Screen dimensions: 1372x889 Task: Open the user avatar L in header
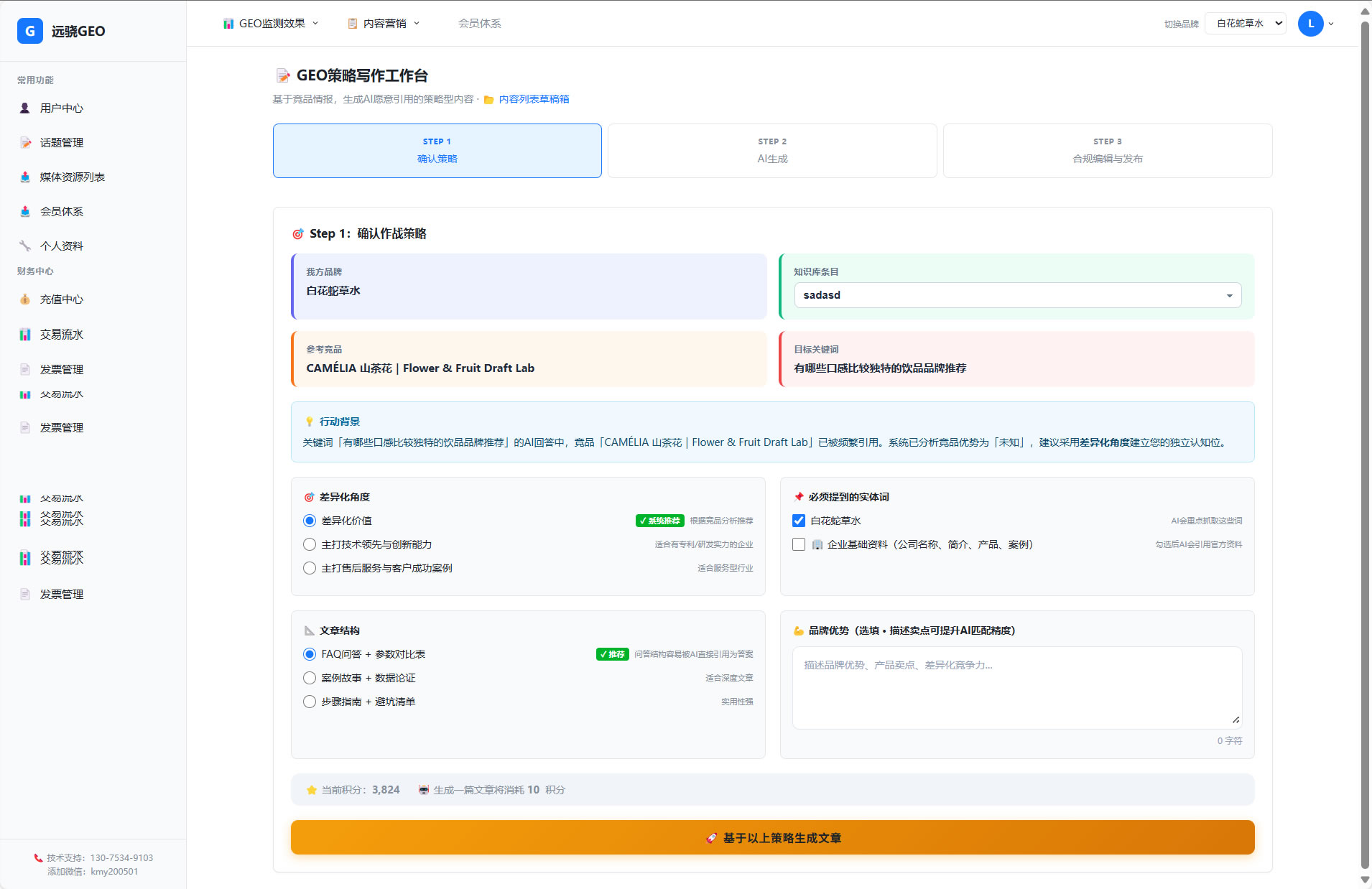pyautogui.click(x=1311, y=24)
